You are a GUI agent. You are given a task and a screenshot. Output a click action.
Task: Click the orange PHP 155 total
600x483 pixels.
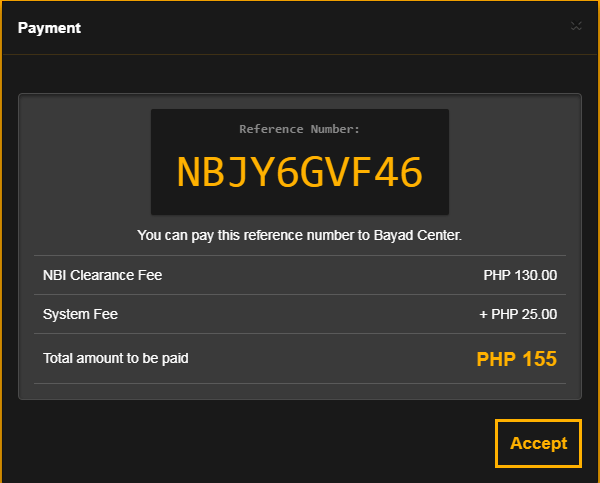coord(516,359)
